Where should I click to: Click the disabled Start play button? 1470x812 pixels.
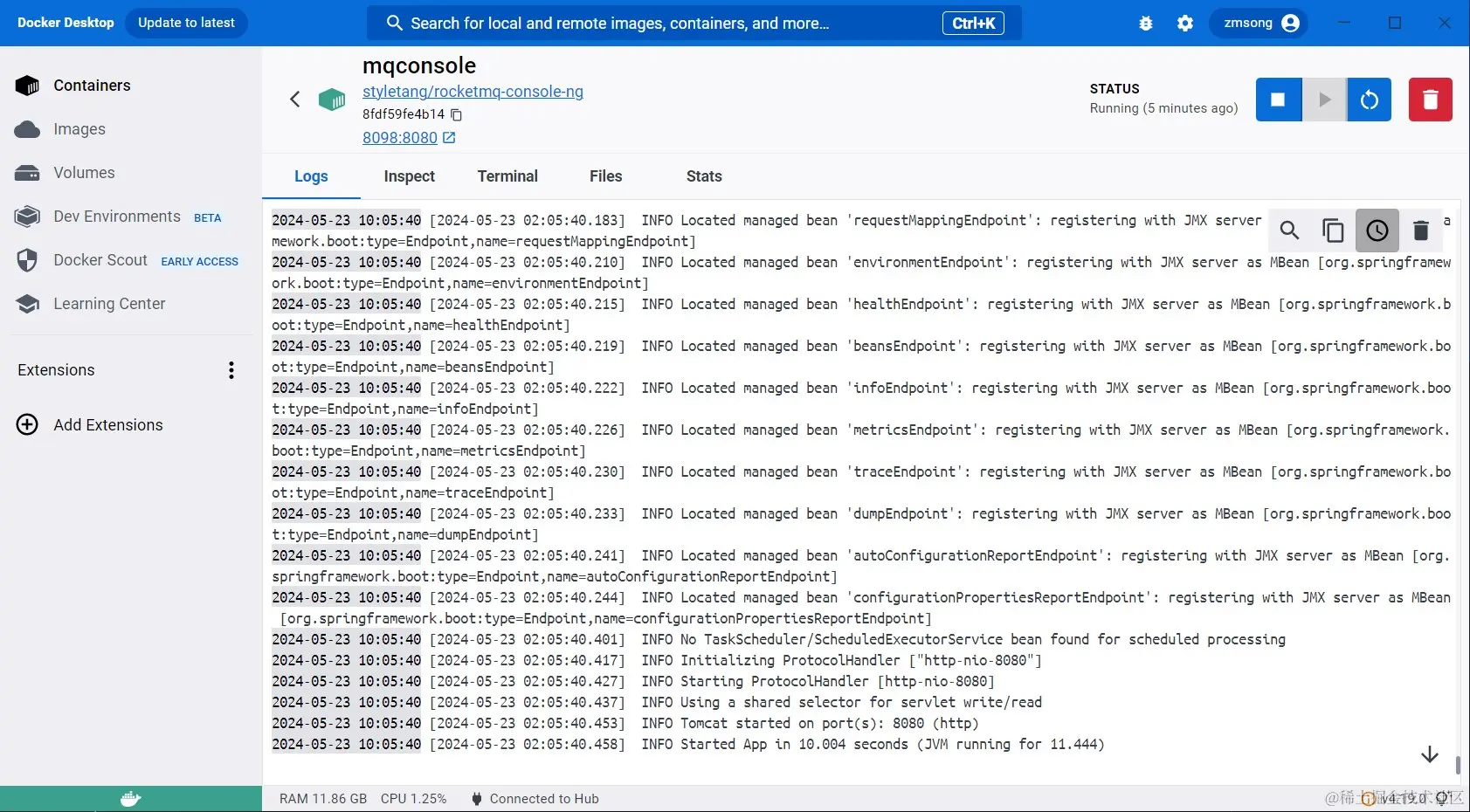(1324, 100)
